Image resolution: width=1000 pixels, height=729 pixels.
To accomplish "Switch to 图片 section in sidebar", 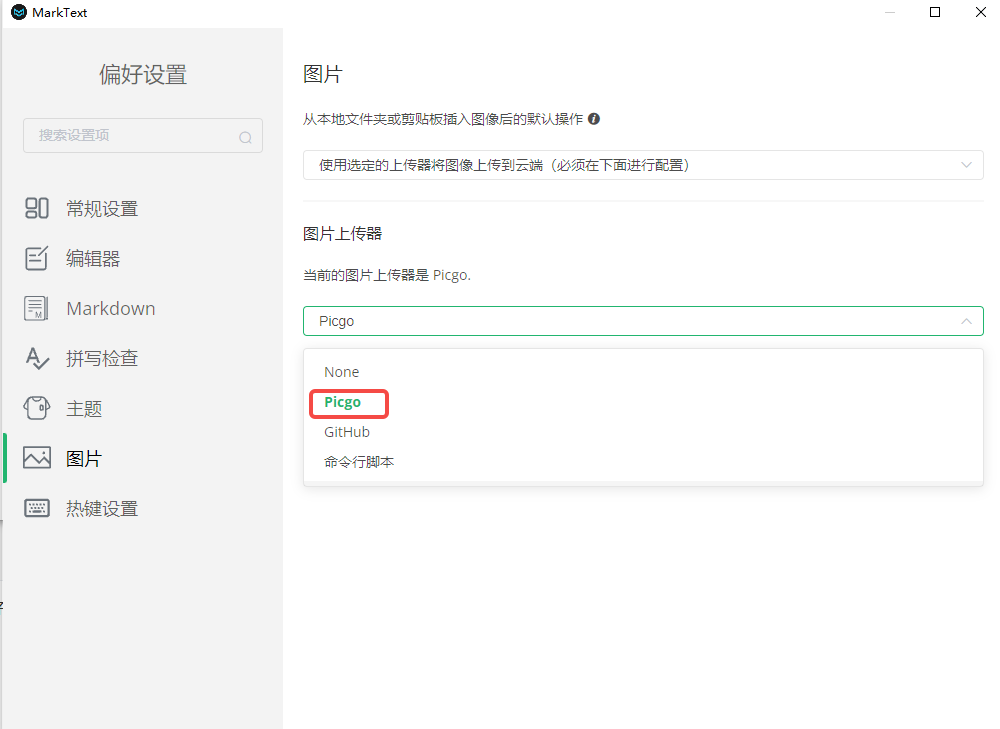I will [86, 457].
